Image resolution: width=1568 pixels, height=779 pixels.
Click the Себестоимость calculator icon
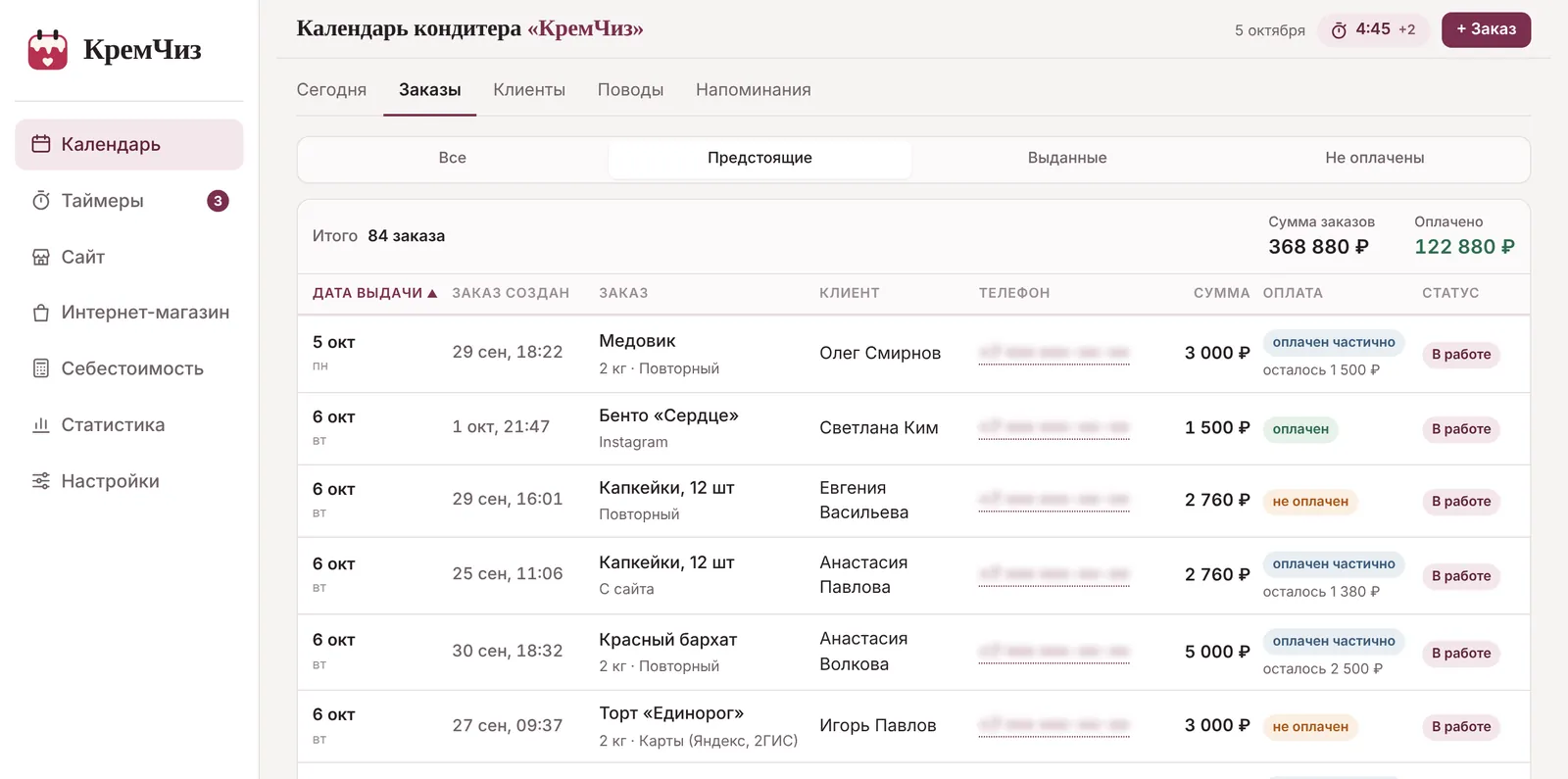[x=41, y=368]
